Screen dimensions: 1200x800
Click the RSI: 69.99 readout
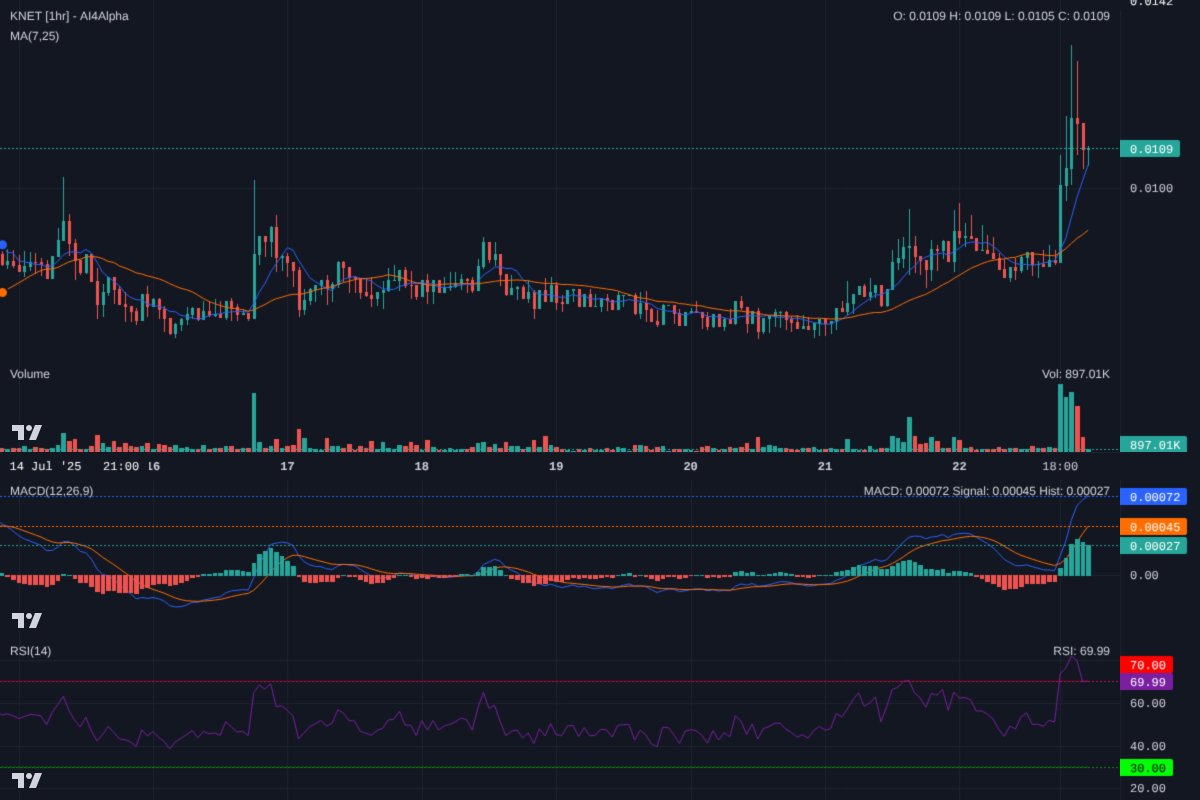(x=1081, y=651)
